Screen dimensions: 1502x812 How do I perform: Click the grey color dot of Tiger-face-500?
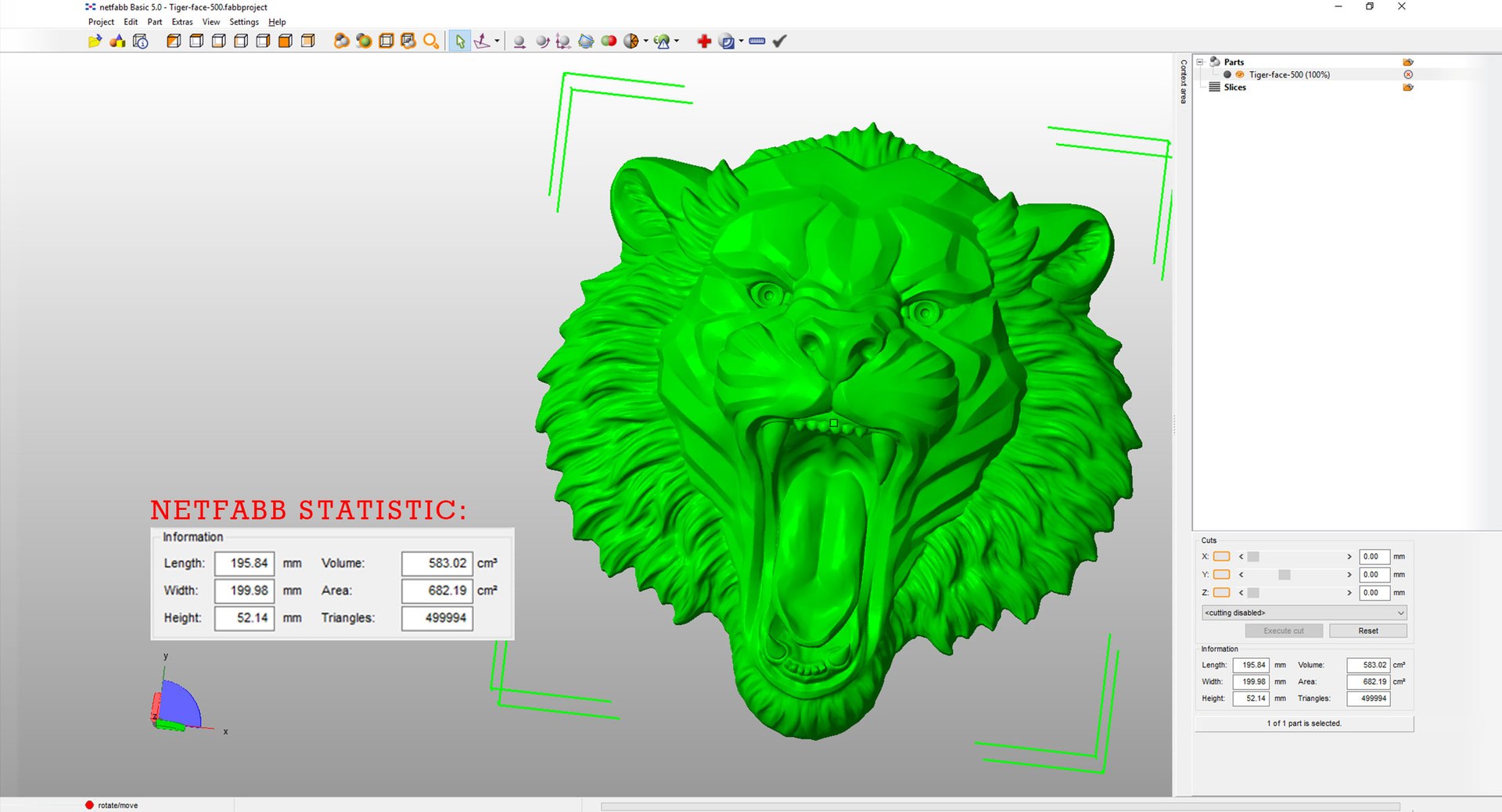[x=1227, y=74]
